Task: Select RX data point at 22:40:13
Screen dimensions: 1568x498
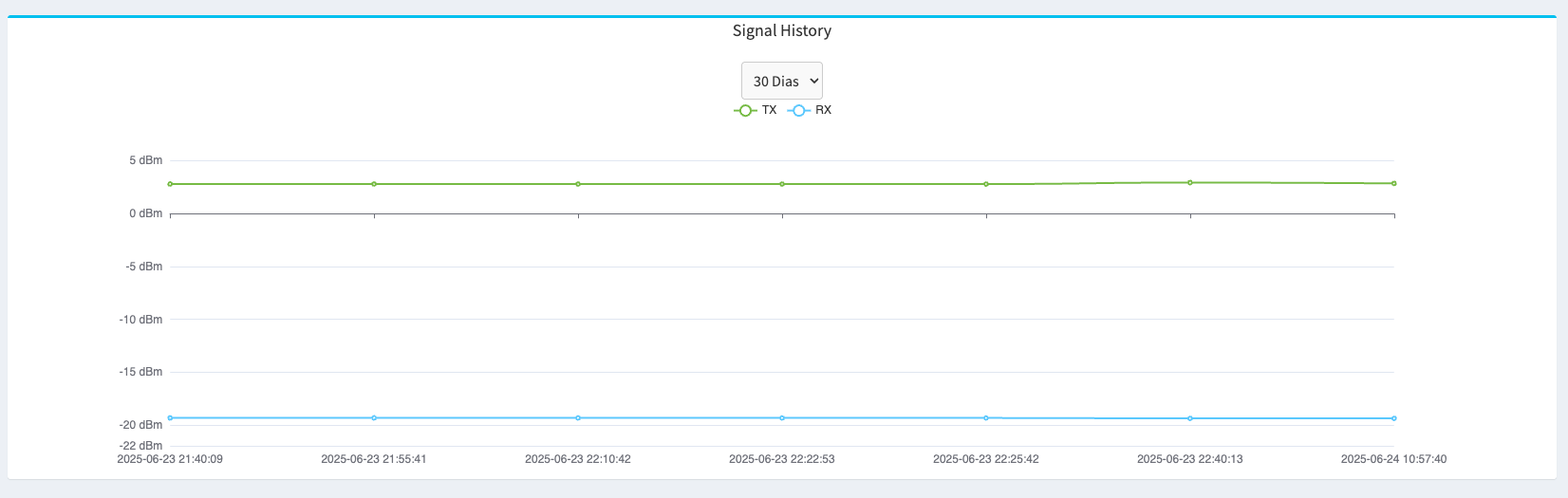Action: click(1190, 418)
